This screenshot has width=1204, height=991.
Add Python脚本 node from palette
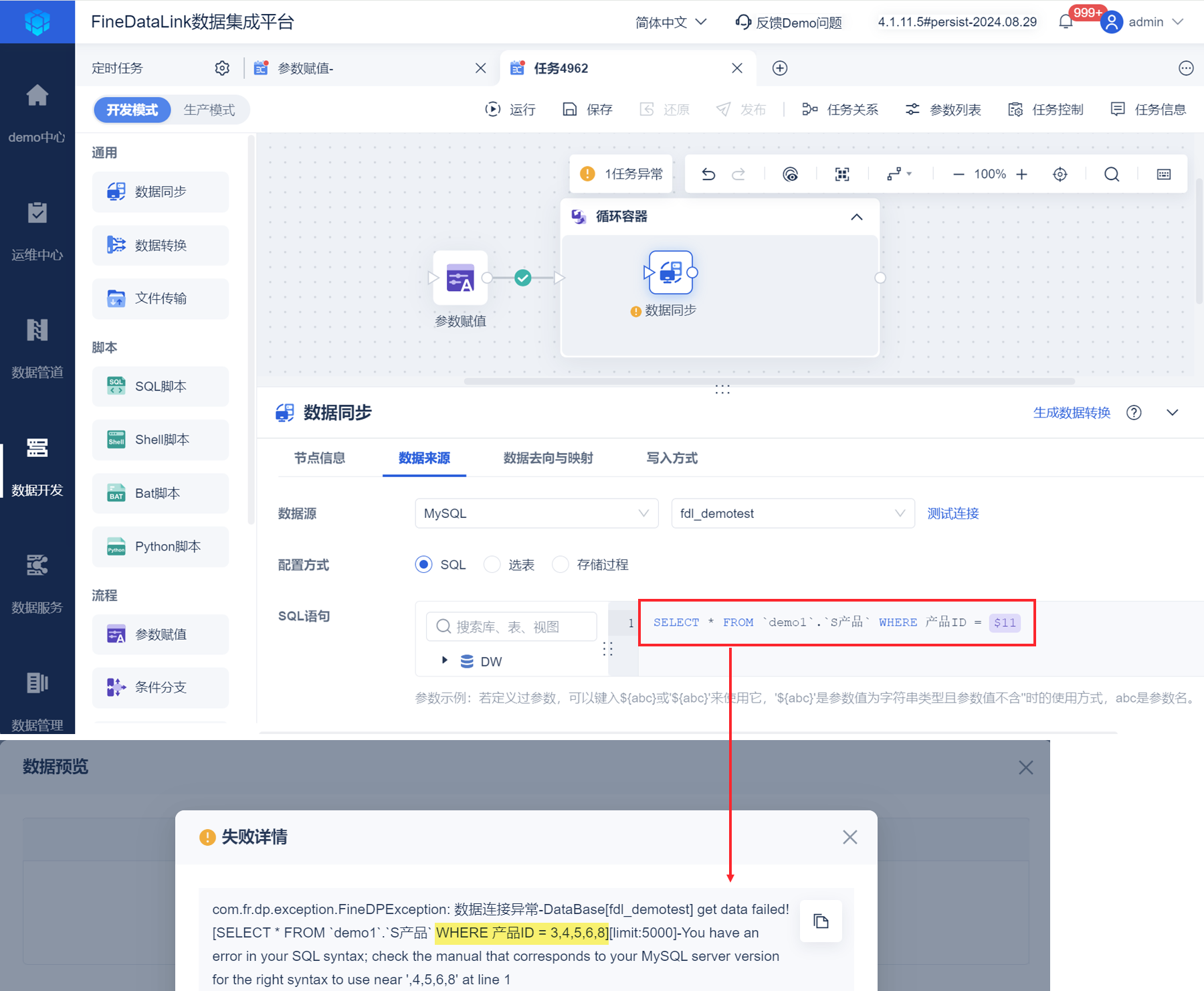[161, 547]
